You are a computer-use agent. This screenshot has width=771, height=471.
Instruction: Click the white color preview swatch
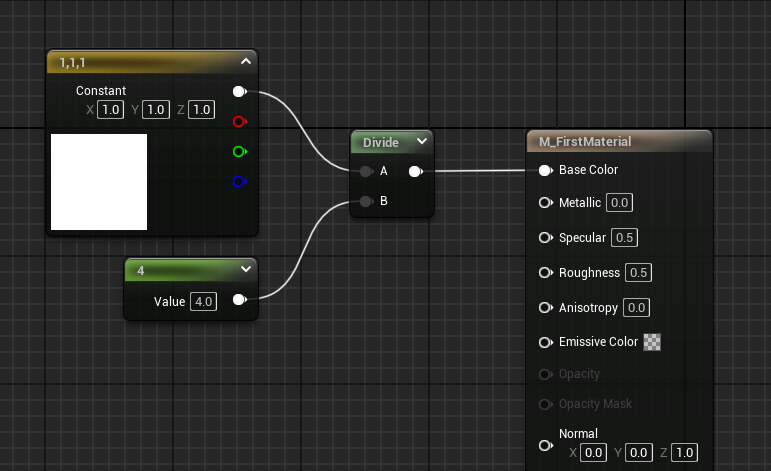(x=99, y=182)
